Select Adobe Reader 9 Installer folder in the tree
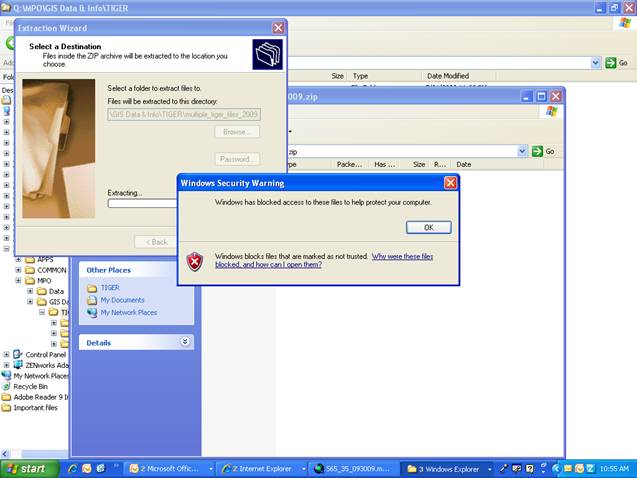The height and width of the screenshot is (478, 637). coord(41,397)
